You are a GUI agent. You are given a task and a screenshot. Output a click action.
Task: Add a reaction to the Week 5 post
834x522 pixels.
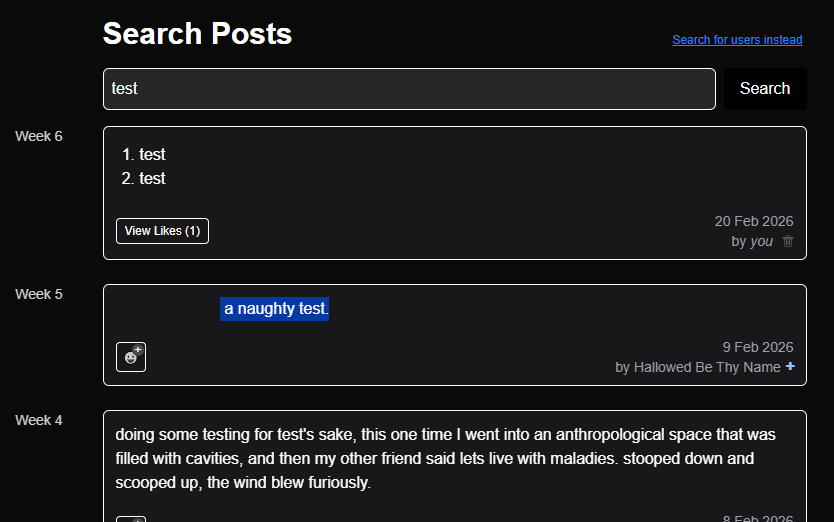click(x=131, y=357)
